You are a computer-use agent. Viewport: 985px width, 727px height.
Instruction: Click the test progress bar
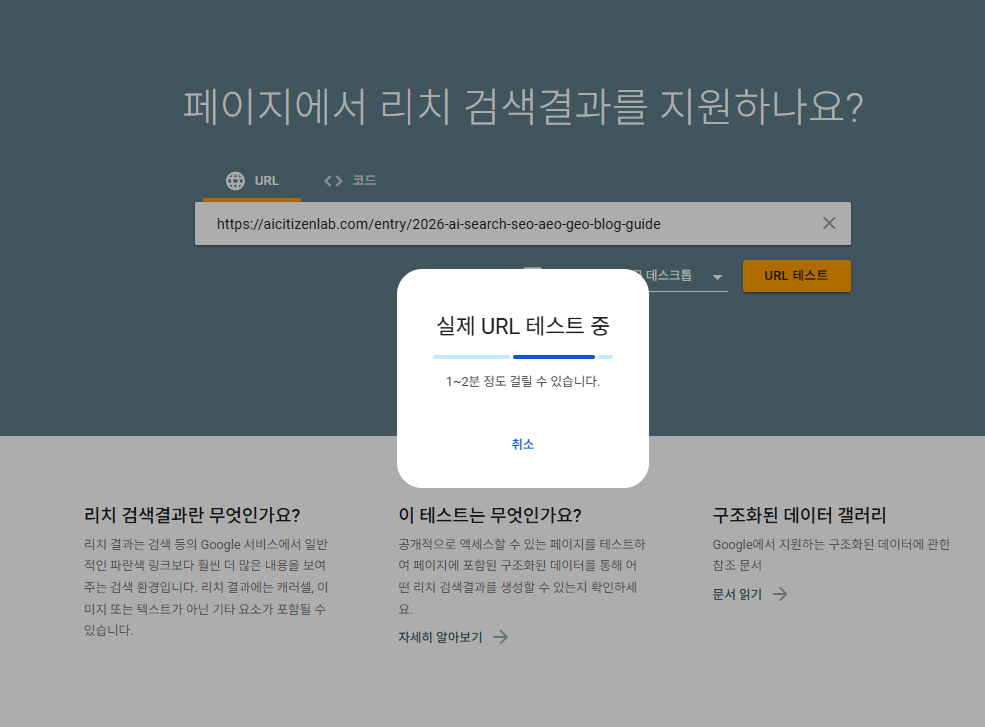click(x=522, y=356)
